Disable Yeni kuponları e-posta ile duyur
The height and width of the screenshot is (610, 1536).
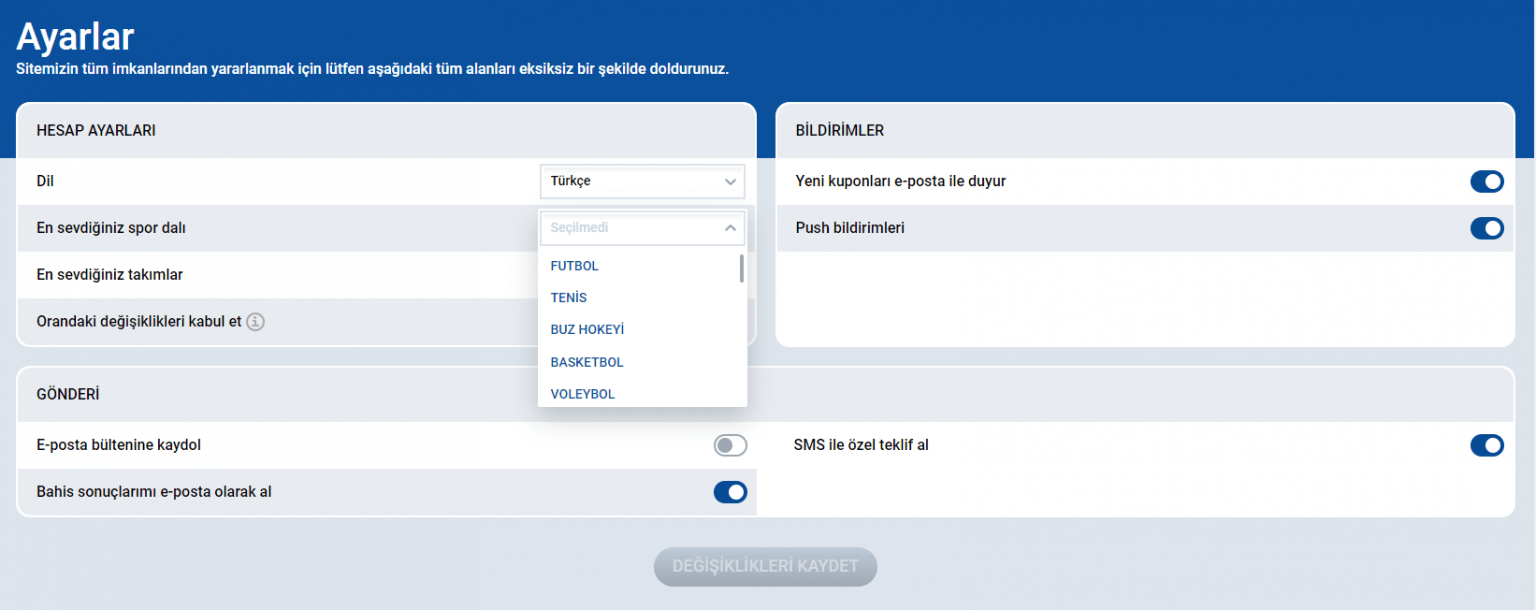pos(1486,182)
